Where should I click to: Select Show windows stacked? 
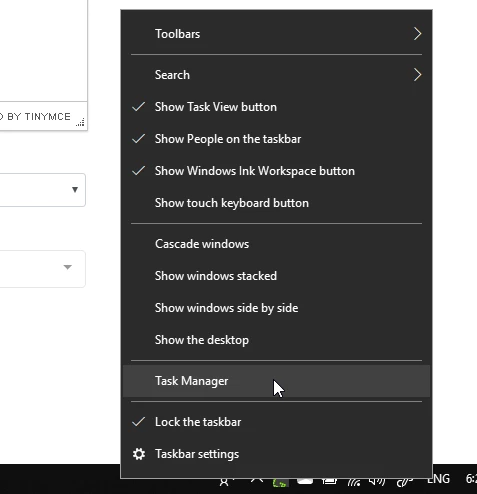tap(276, 276)
